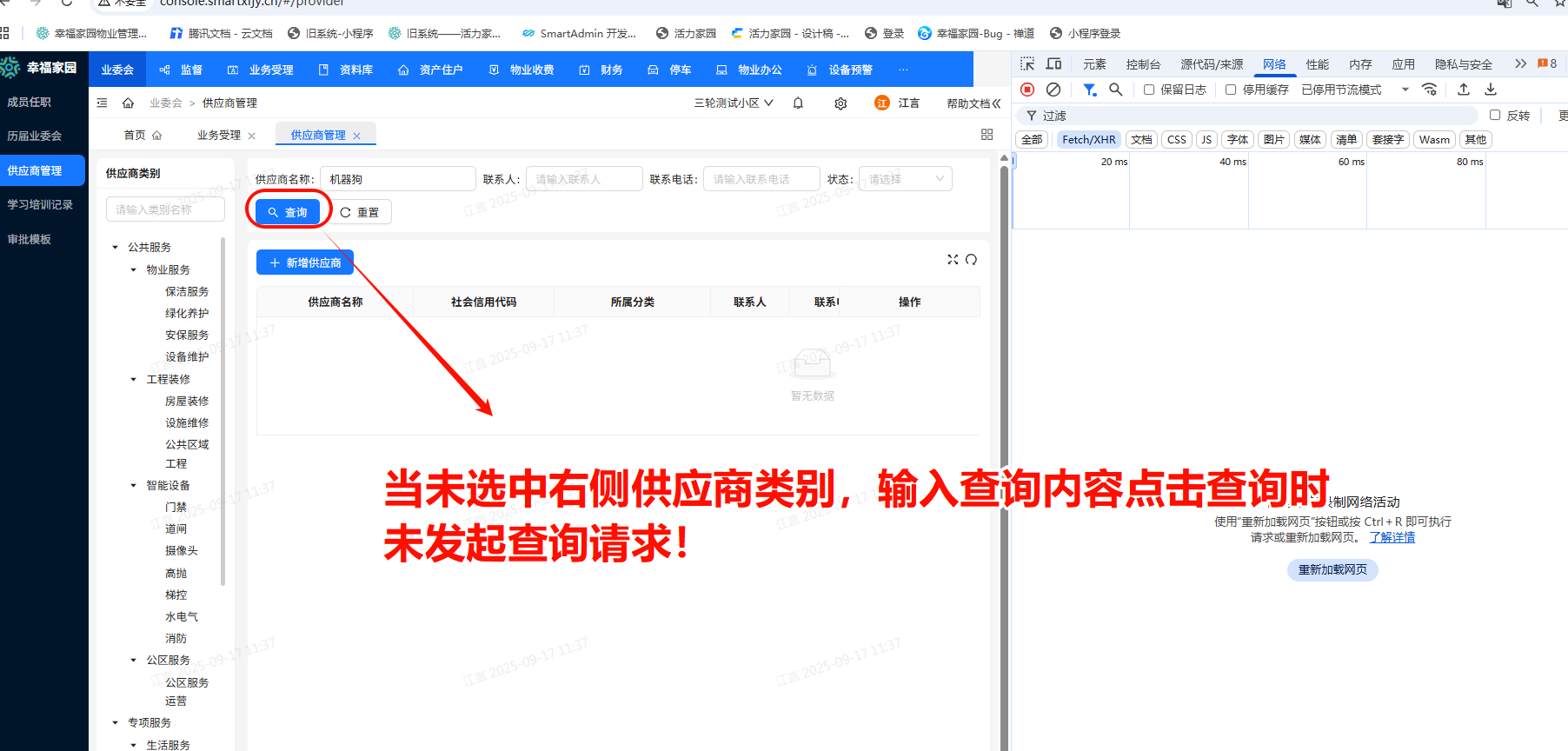Enable the 停用缓存 checkbox
The width and height of the screenshot is (1568, 751).
pyautogui.click(x=1231, y=90)
